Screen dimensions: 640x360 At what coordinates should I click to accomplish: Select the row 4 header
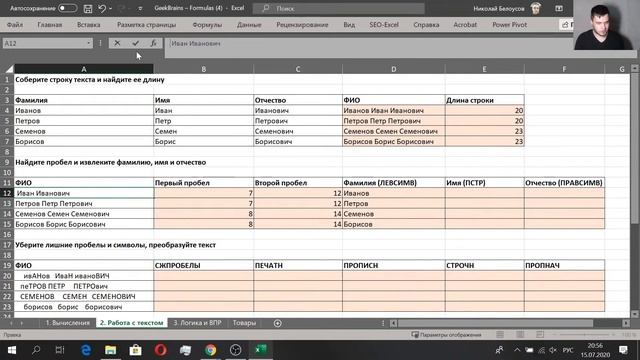pos(7,111)
